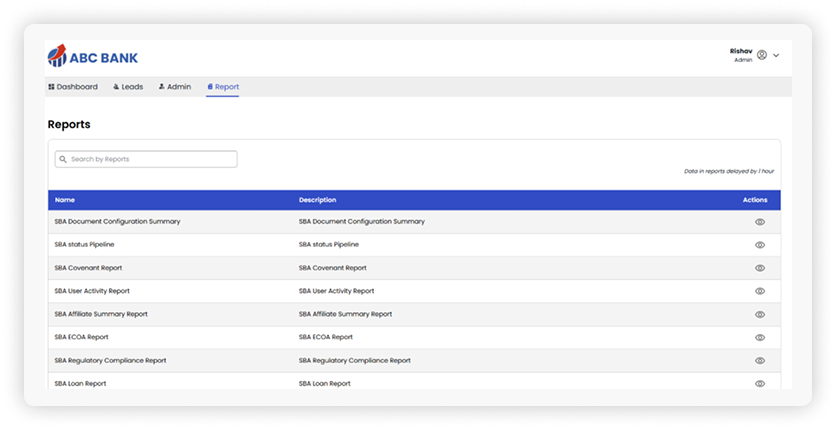Click eye icon for SBA Loan Report
This screenshot has width=836, height=430.
(x=760, y=383)
